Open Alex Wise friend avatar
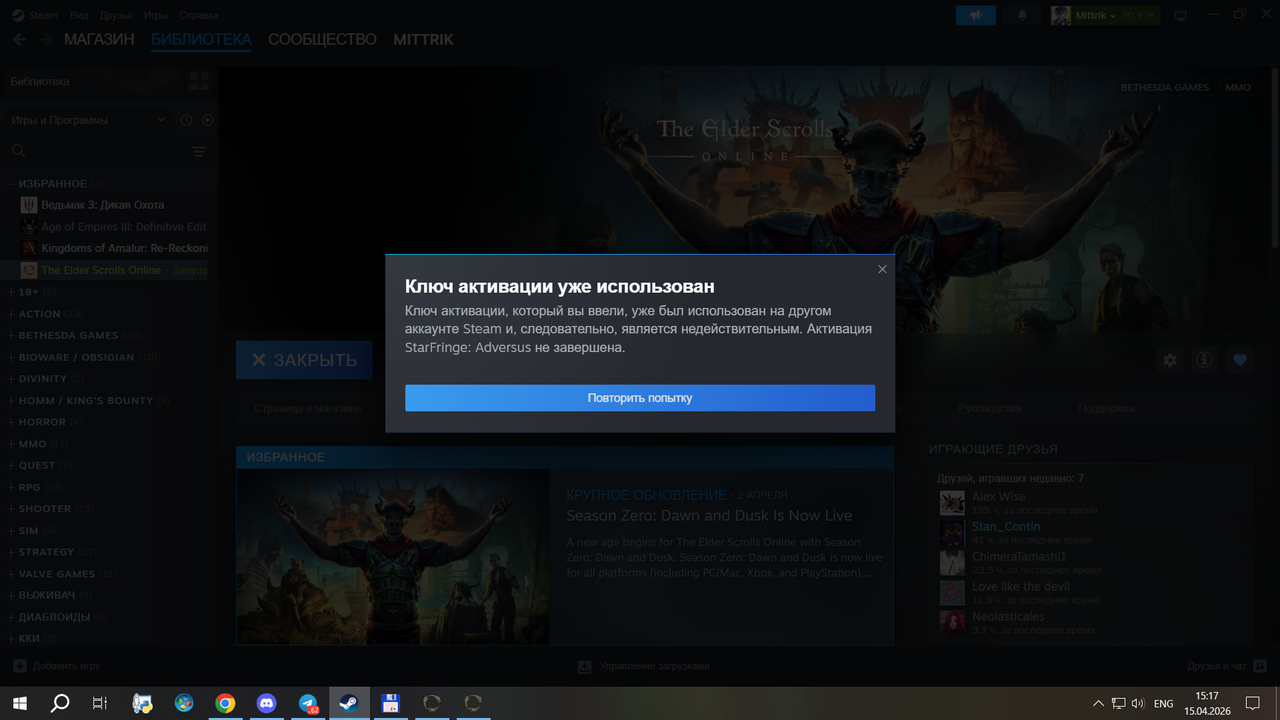The image size is (1280, 720). (x=952, y=502)
